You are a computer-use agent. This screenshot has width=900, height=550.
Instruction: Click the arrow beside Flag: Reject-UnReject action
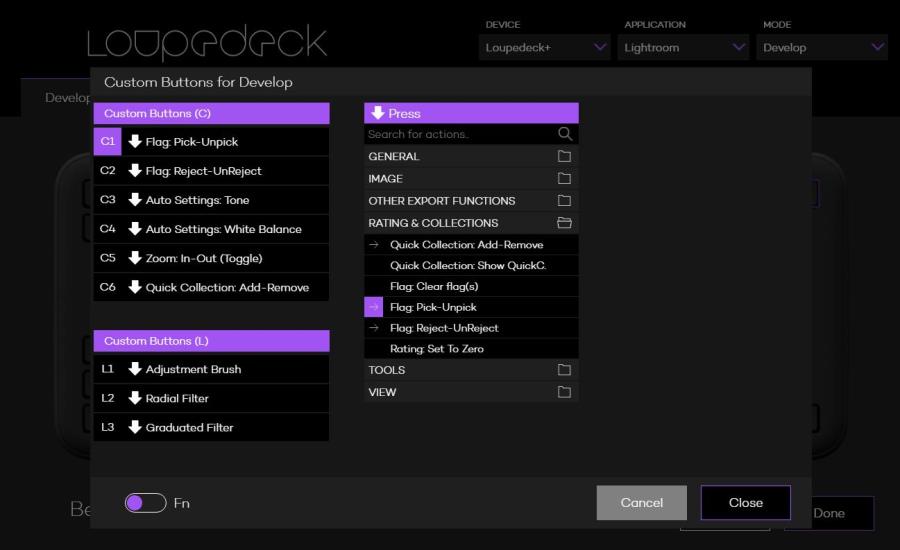point(374,328)
